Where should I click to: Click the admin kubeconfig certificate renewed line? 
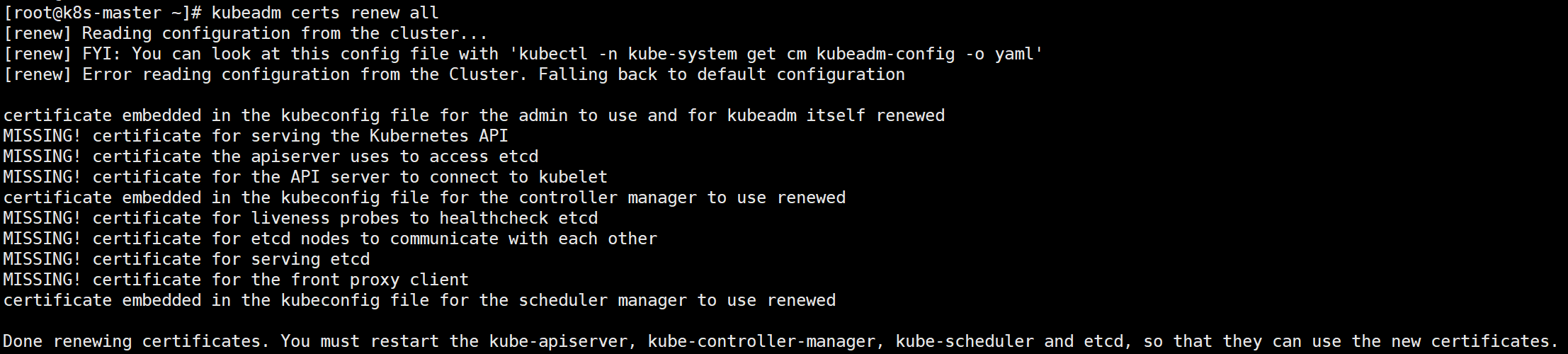coord(474,115)
